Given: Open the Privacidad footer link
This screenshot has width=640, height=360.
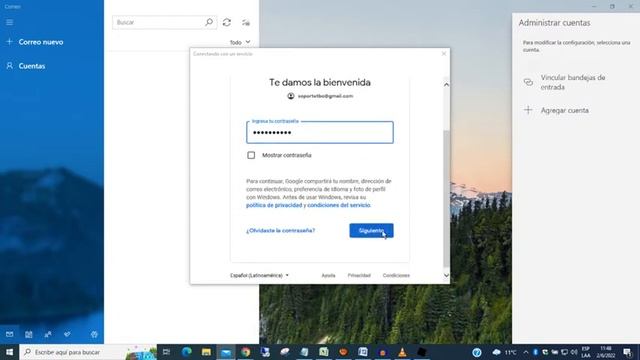Looking at the screenshot, I should (359, 276).
